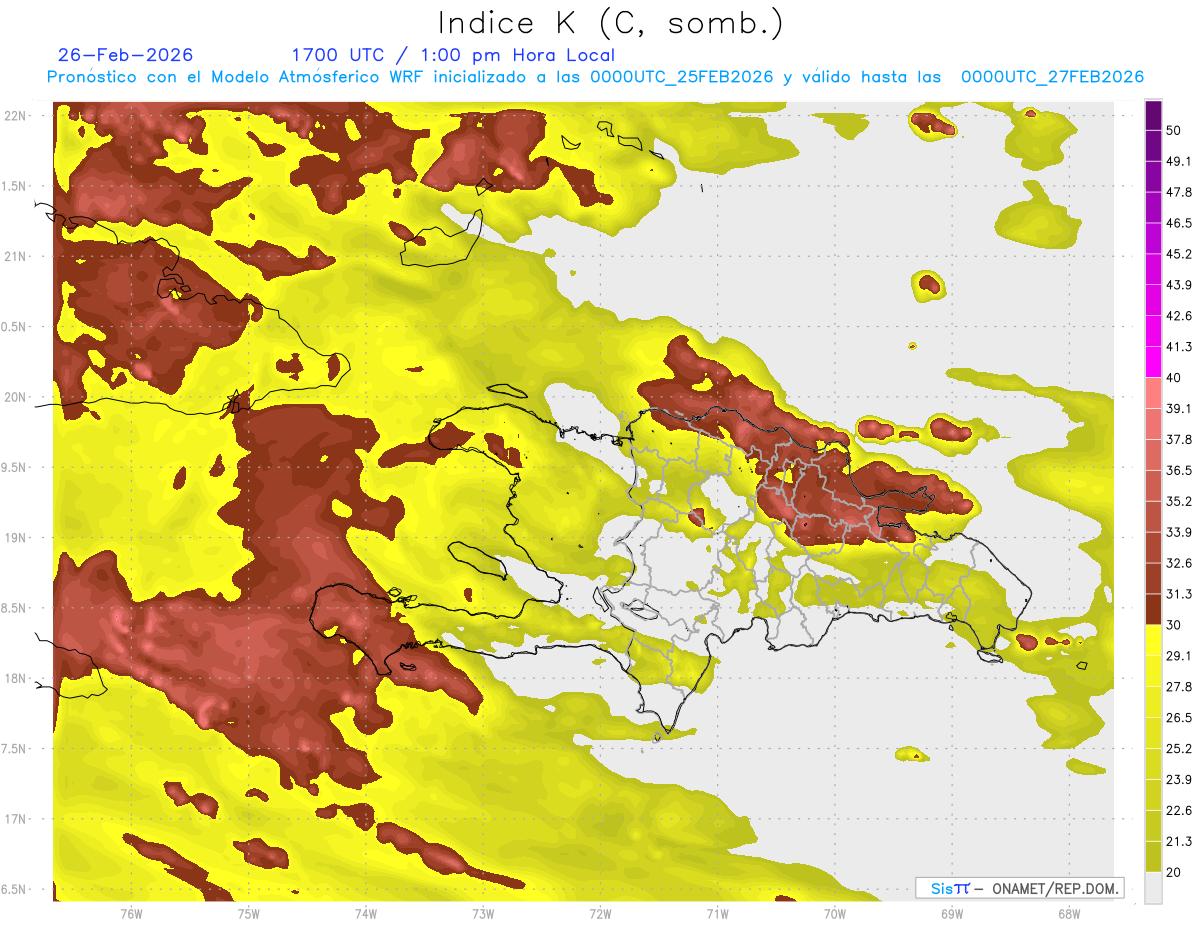Click the colorbar value "36.5"
1200x927 pixels.
(1179, 470)
